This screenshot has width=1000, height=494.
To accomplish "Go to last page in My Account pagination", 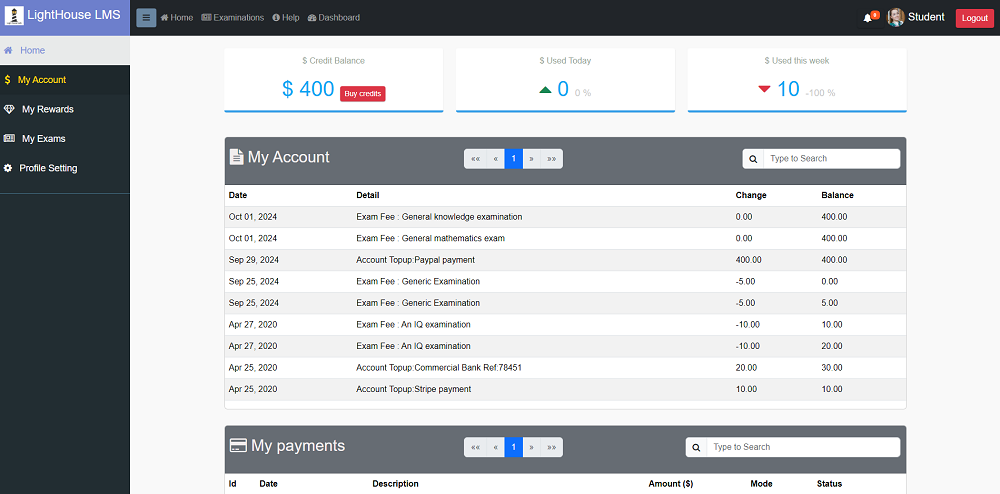I will [x=551, y=159].
